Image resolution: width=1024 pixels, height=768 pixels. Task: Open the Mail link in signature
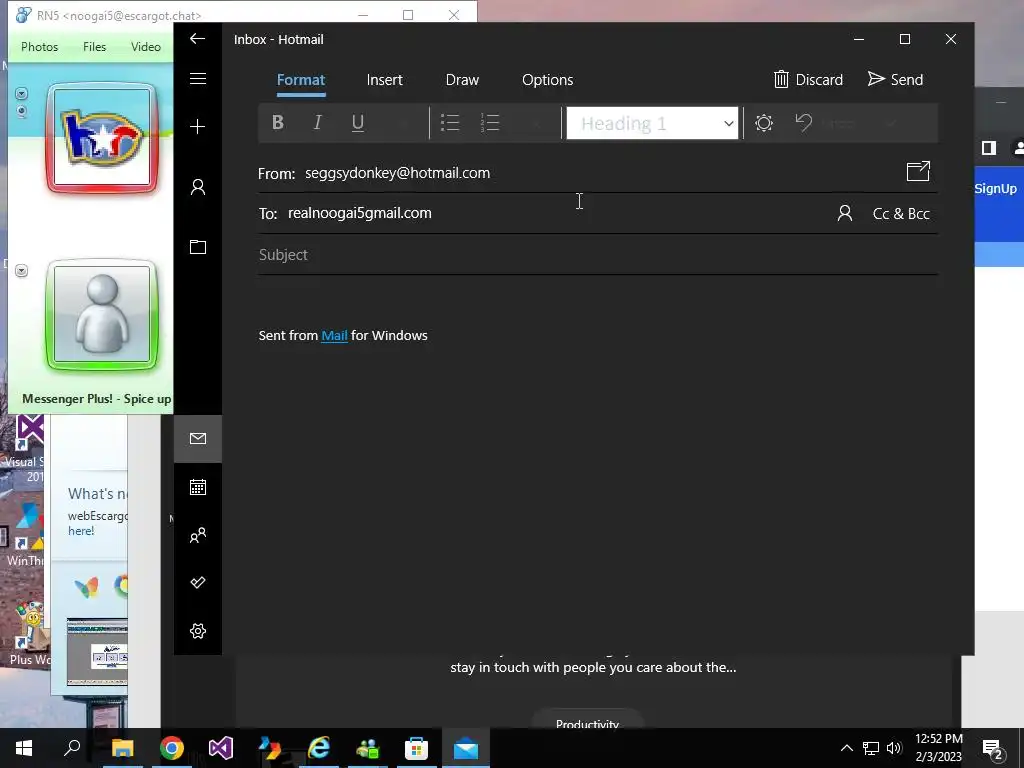tap(334, 336)
